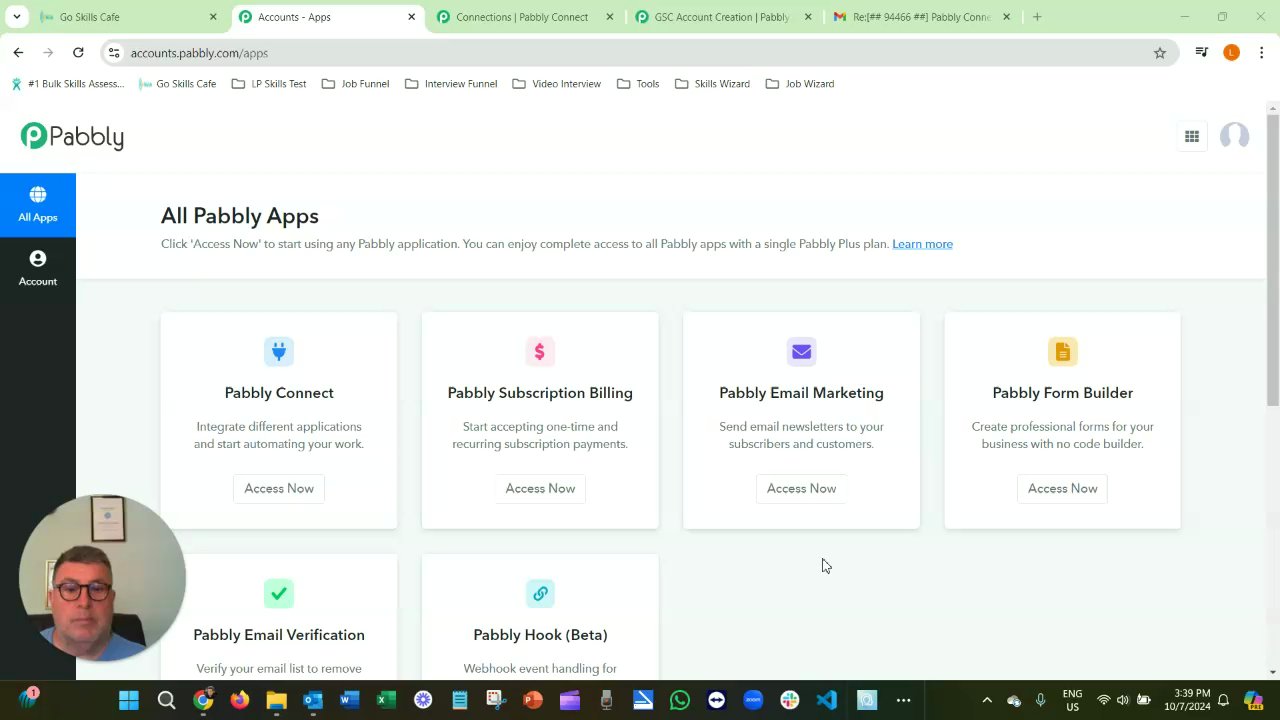Viewport: 1280px width, 720px height.
Task: Select All Apps in the sidebar
Action: tap(38, 205)
